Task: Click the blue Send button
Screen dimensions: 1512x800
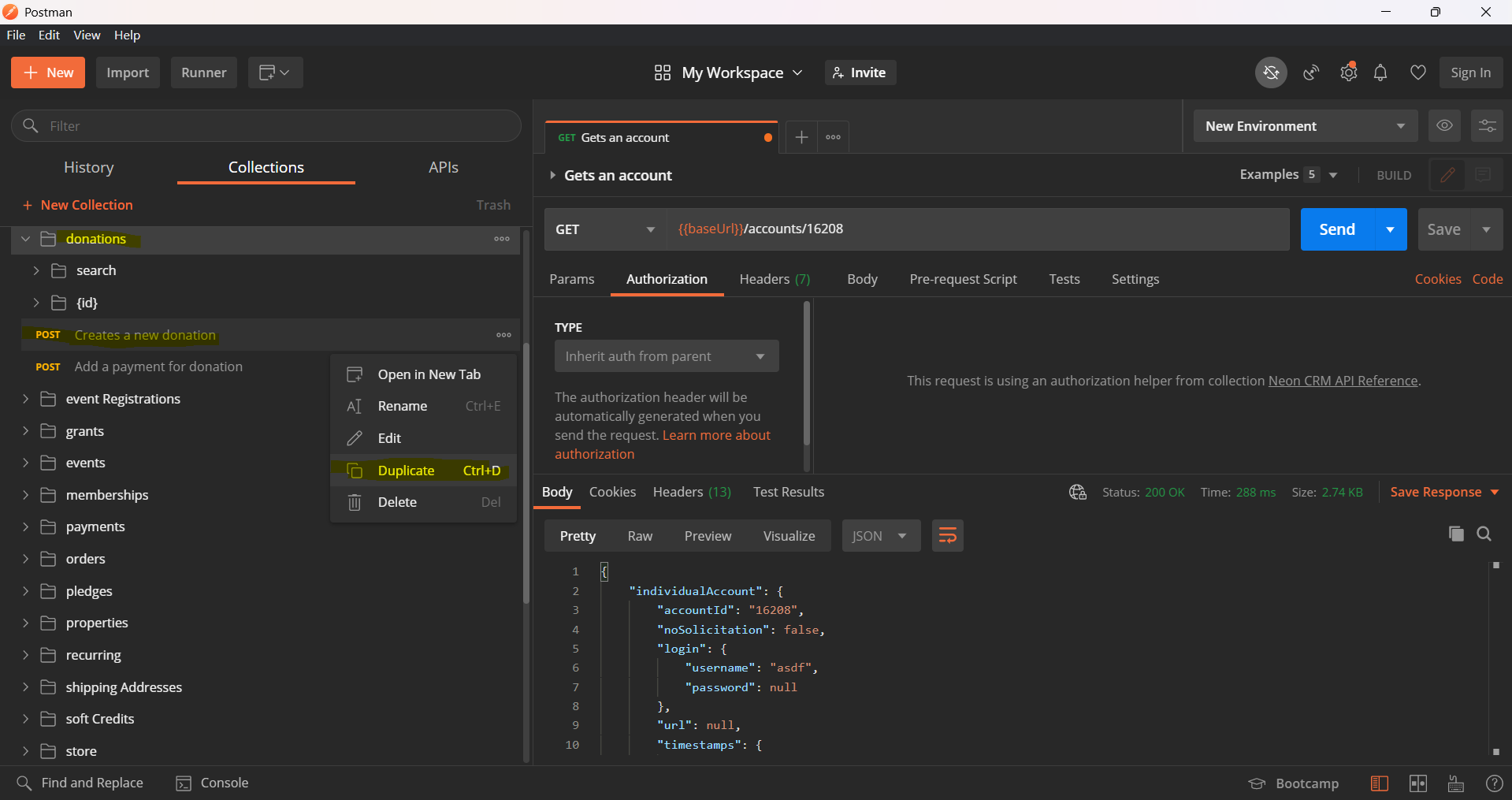Action: click(1337, 229)
